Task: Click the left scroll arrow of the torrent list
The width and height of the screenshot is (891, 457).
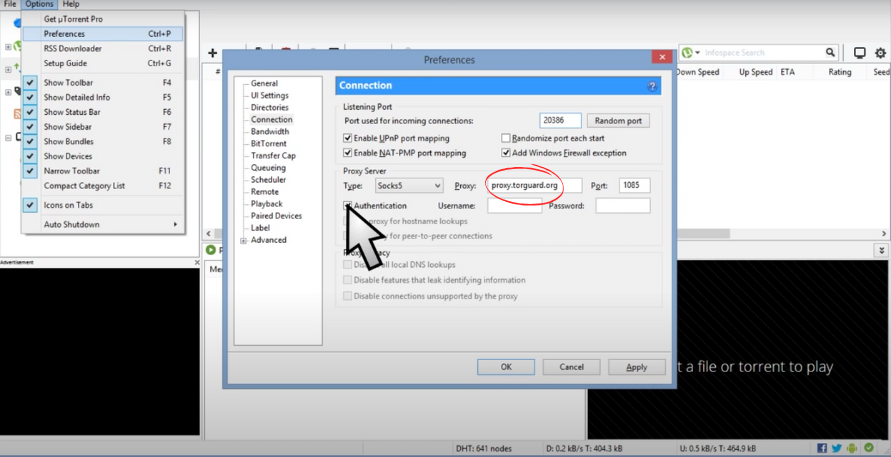Action: point(209,234)
